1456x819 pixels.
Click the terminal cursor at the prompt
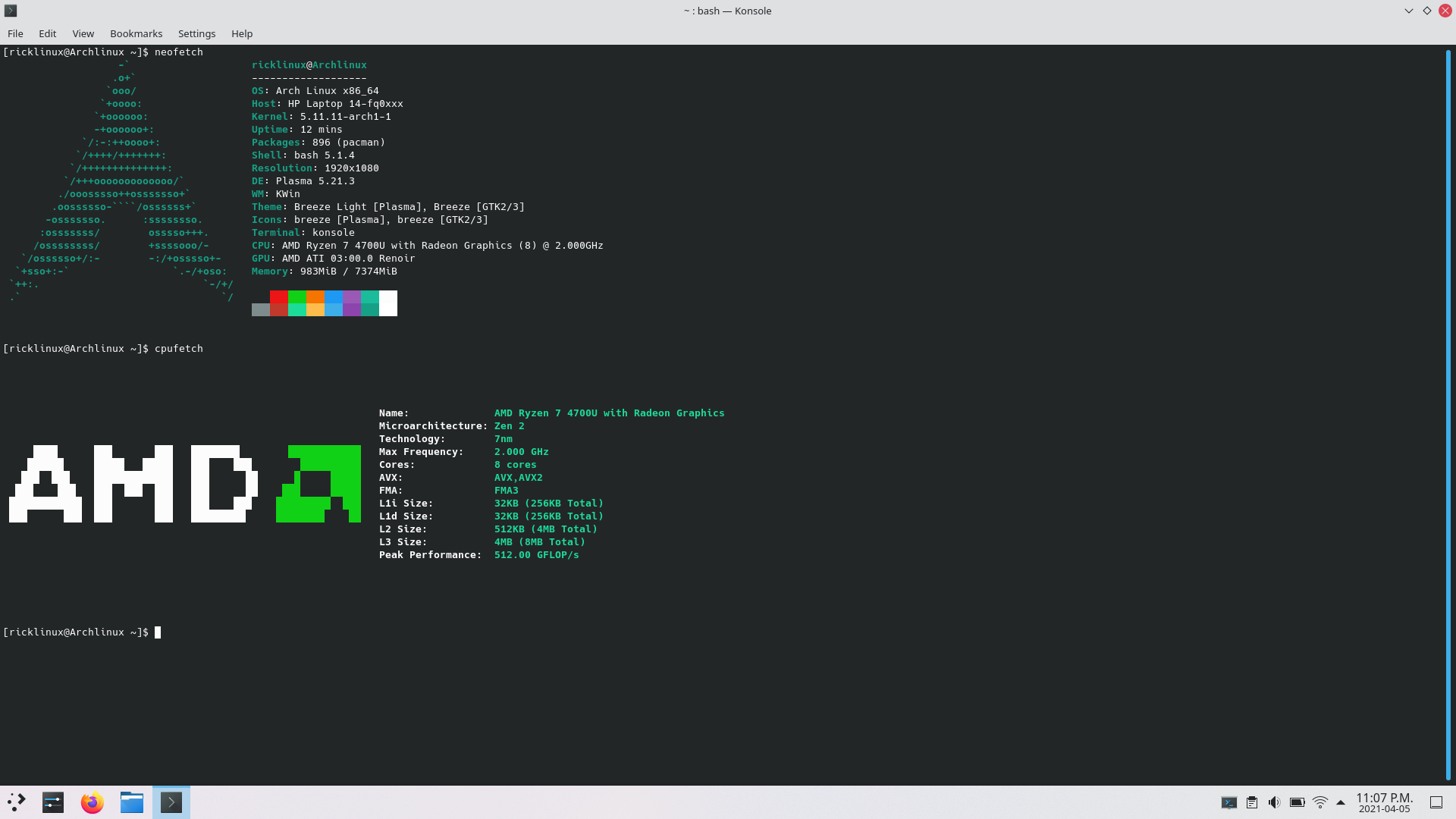(158, 632)
